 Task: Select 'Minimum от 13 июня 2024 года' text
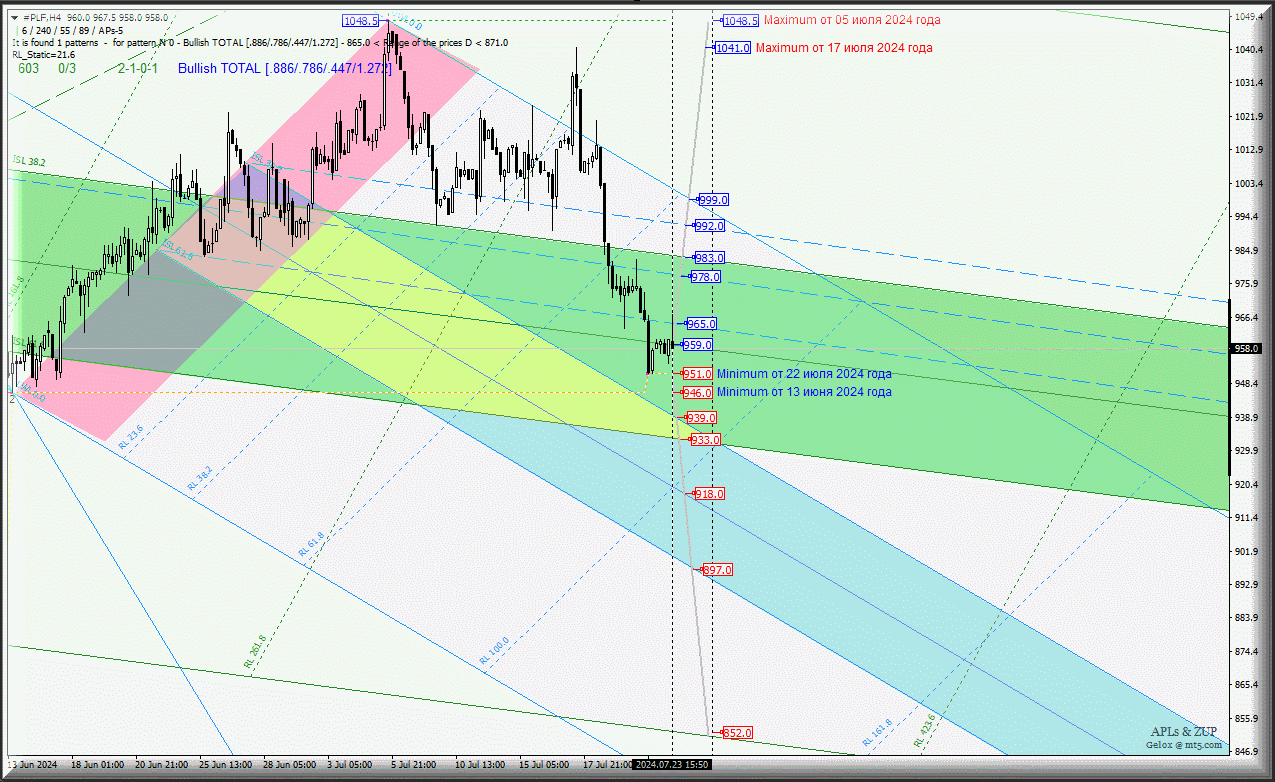click(804, 392)
